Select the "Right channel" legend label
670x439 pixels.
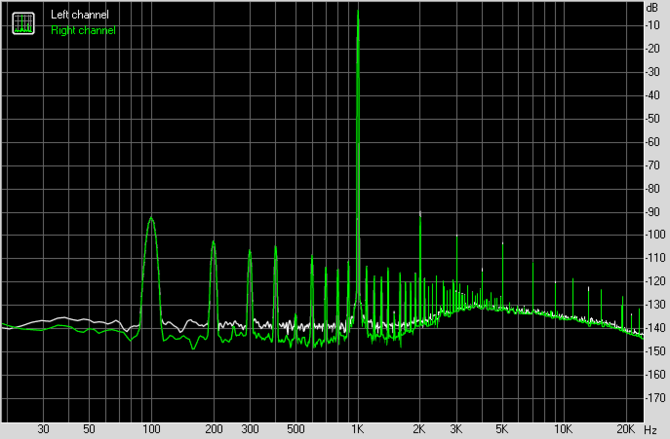(83, 30)
